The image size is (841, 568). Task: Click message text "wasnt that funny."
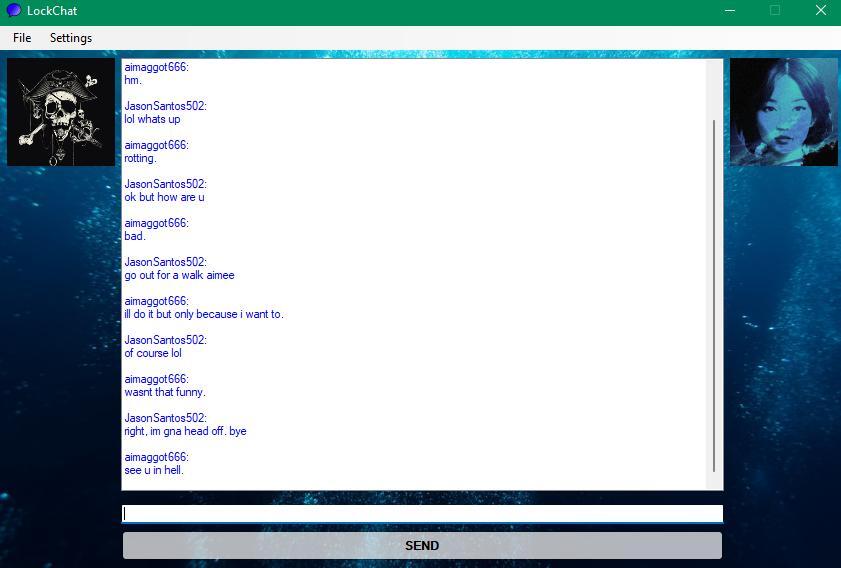click(x=165, y=392)
